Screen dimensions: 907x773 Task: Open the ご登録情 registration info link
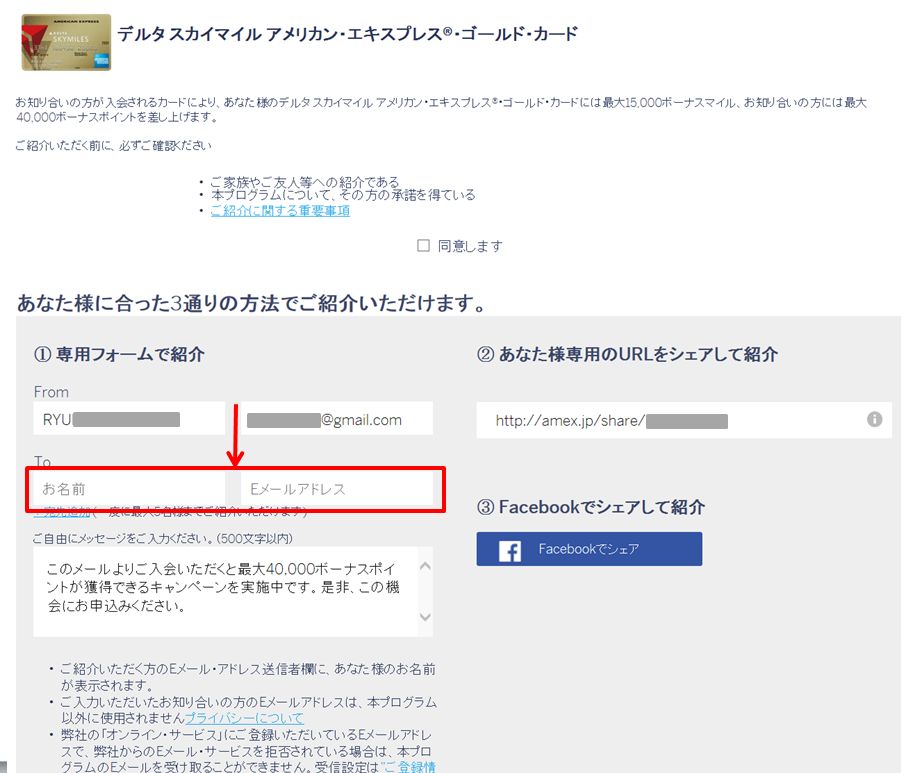408,767
